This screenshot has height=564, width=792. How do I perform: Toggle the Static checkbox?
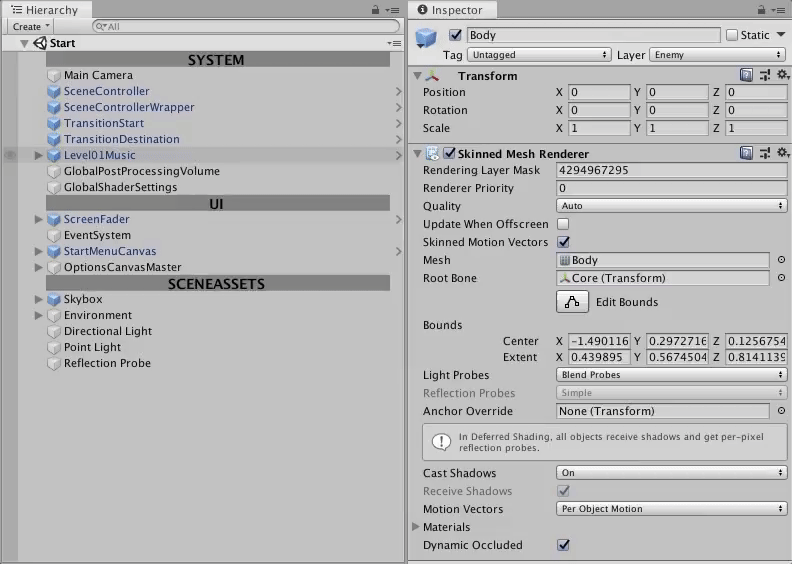(x=733, y=35)
